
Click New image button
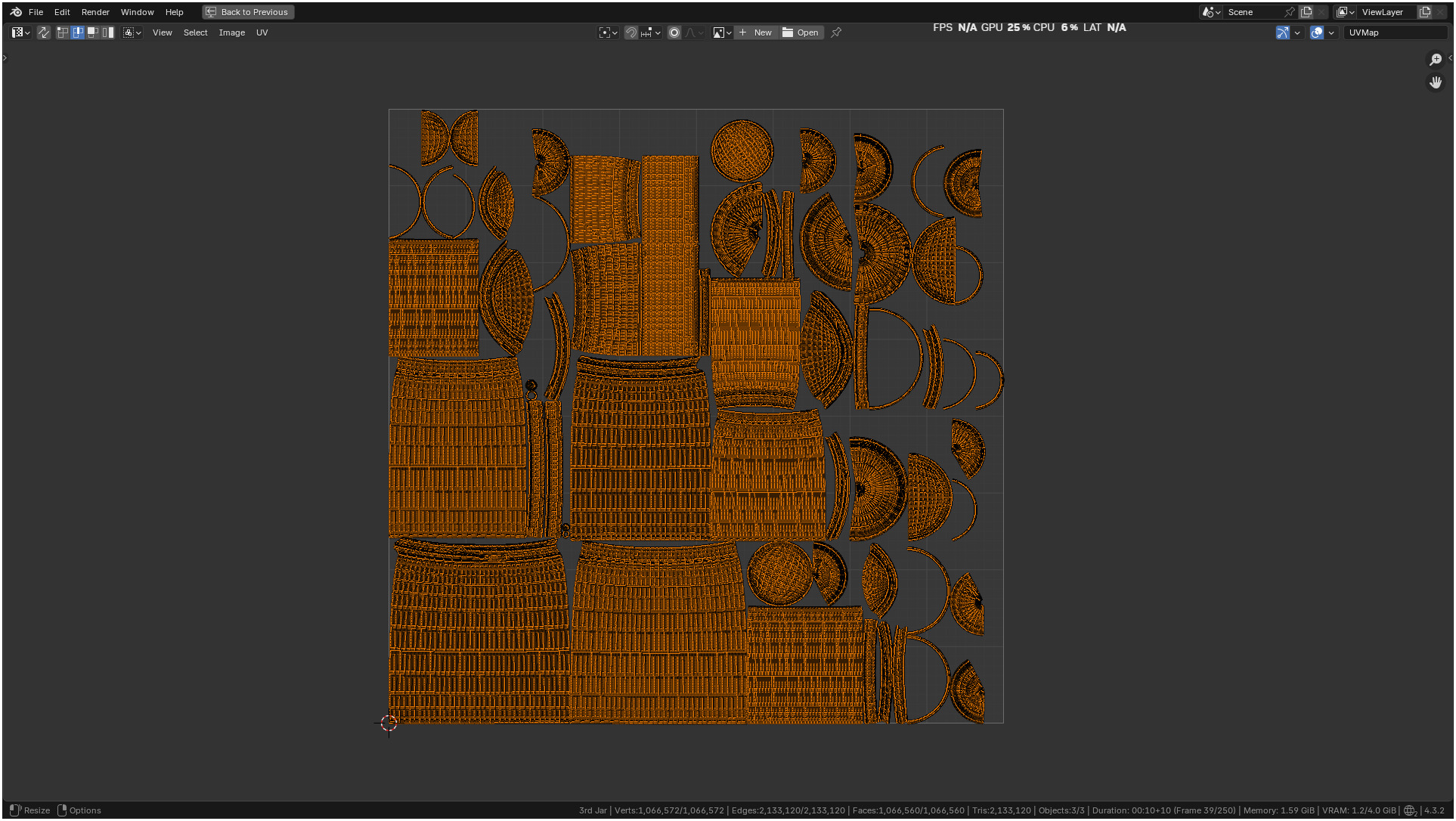pyautogui.click(x=755, y=33)
